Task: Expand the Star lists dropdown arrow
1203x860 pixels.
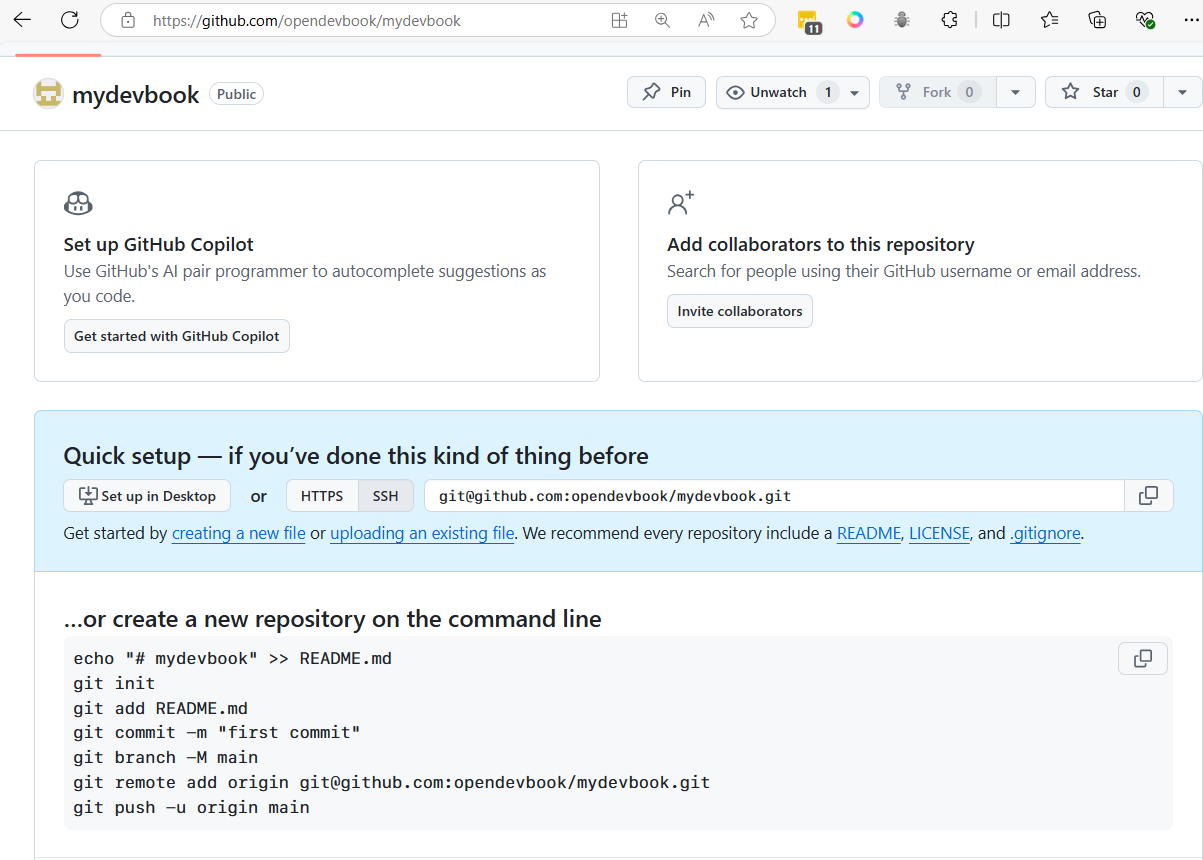Action: coord(1182,92)
